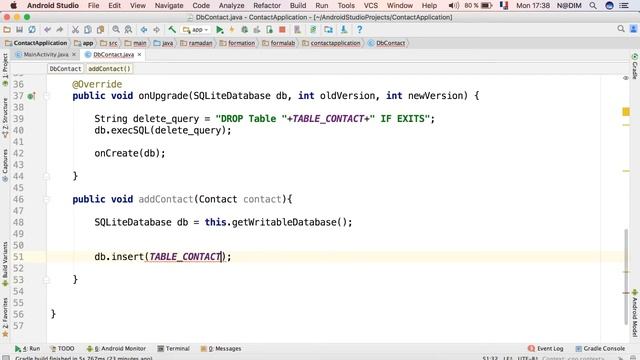Image resolution: width=640 pixels, height=360 pixels.
Task: Click the DbContact class breadcrumb
Action: click(x=387, y=43)
